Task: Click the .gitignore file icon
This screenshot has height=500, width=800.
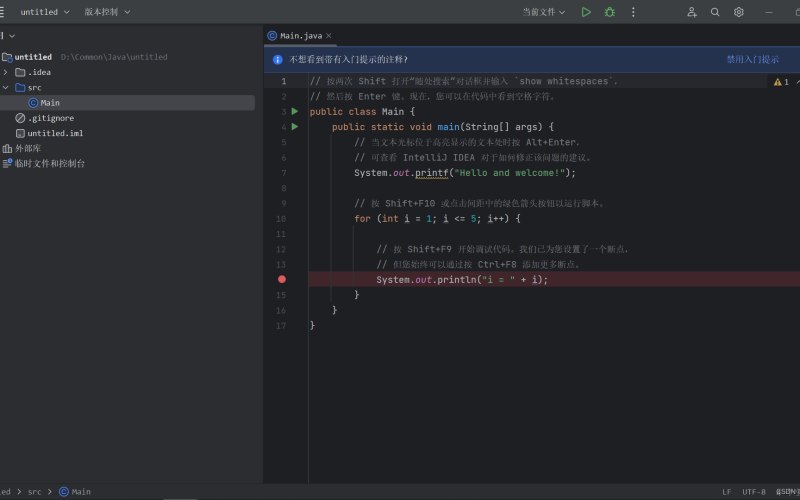Action: click(20, 118)
